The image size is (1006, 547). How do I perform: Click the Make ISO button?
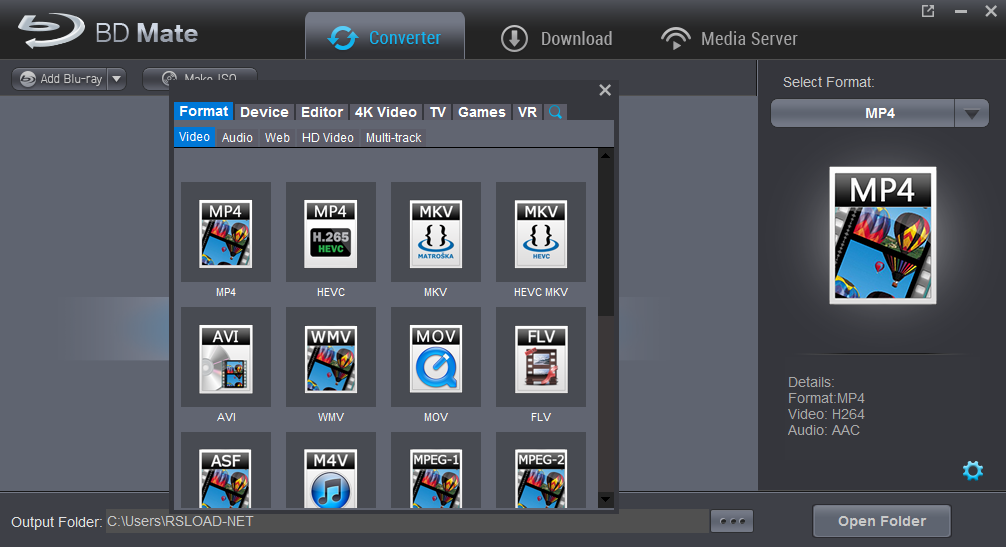tap(200, 76)
